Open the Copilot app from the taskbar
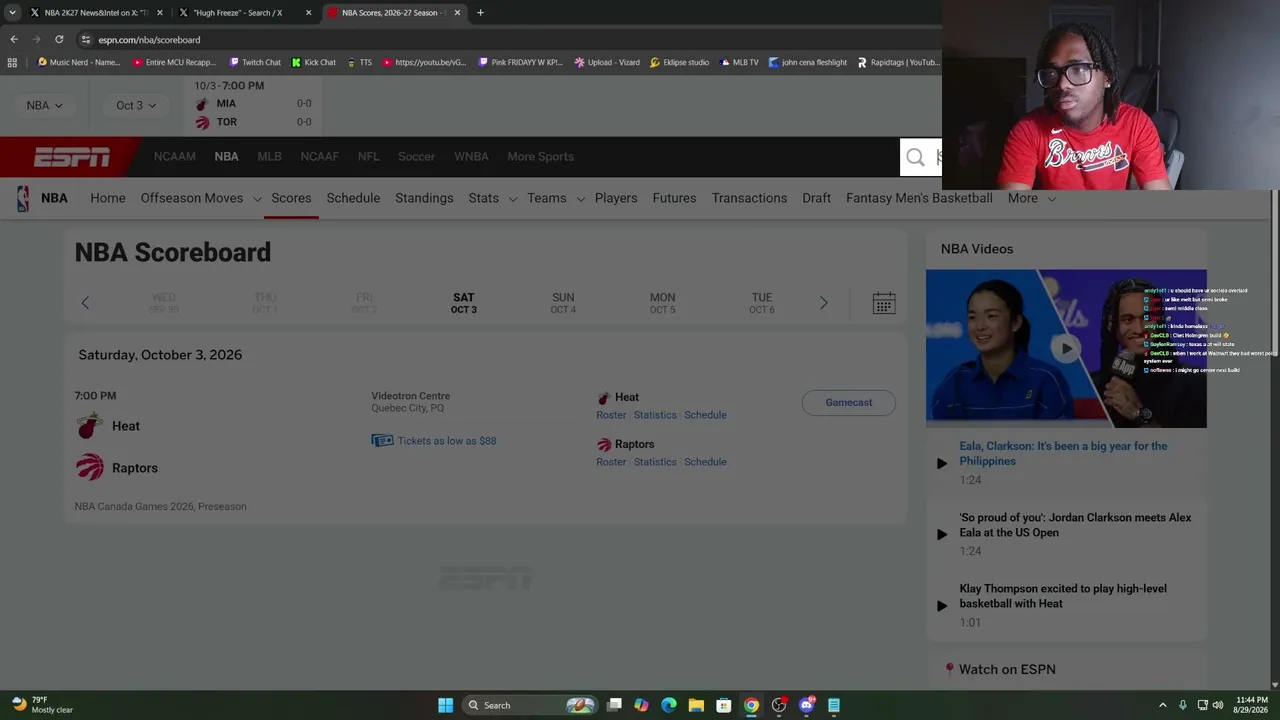Viewport: 1280px width, 720px height. (x=641, y=705)
